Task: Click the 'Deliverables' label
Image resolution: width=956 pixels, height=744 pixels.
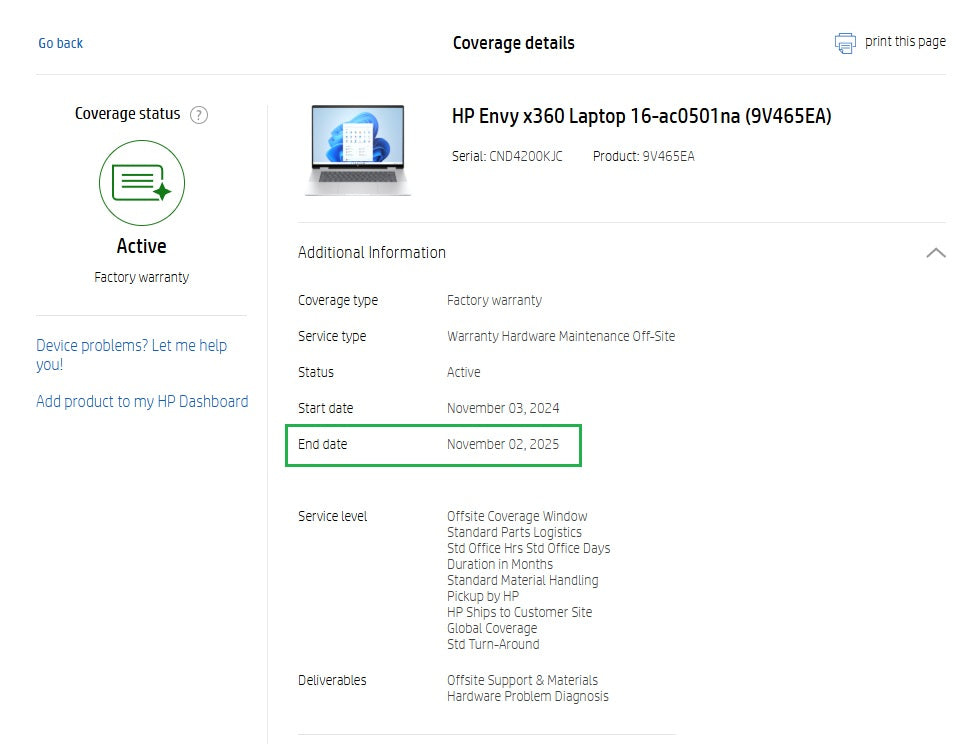Action: click(x=332, y=680)
